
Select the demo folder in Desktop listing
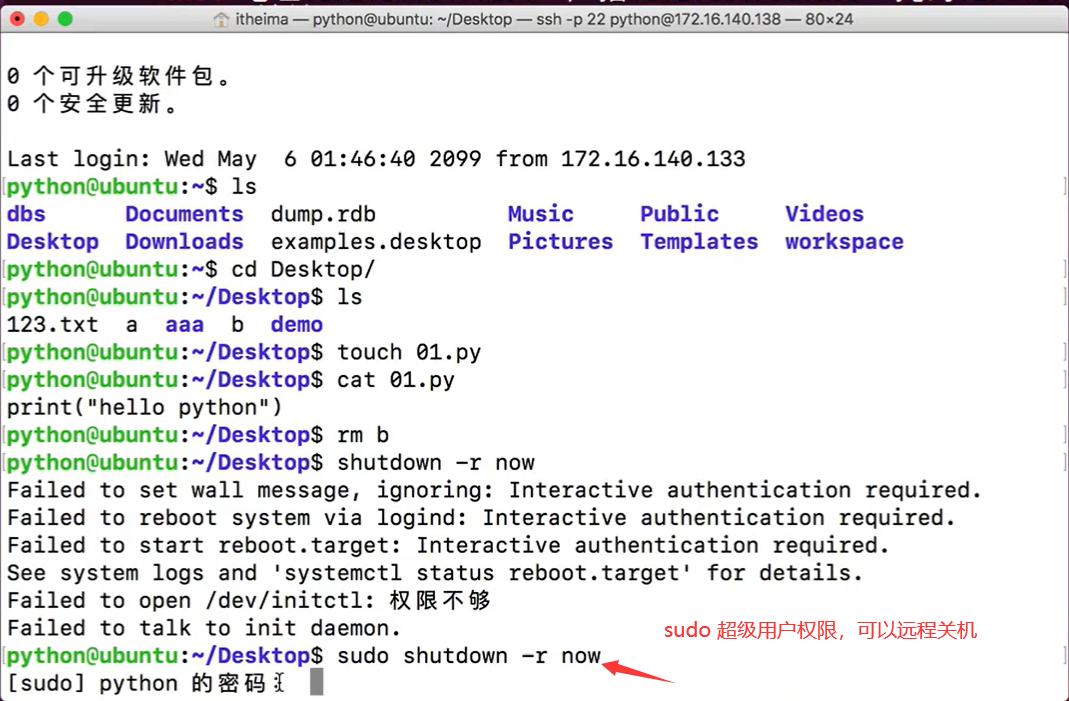(x=296, y=324)
